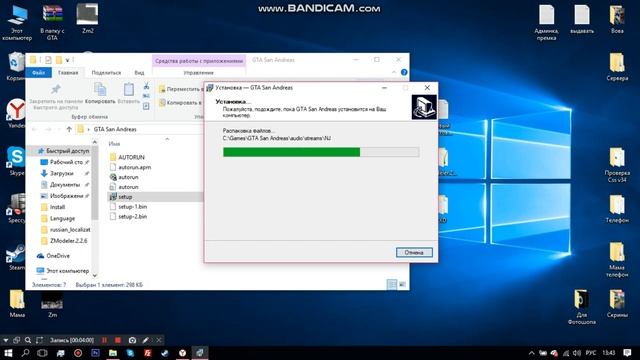640x360 pixels.
Task: Switch Explorer to details view icon
Action: [x=391, y=284]
